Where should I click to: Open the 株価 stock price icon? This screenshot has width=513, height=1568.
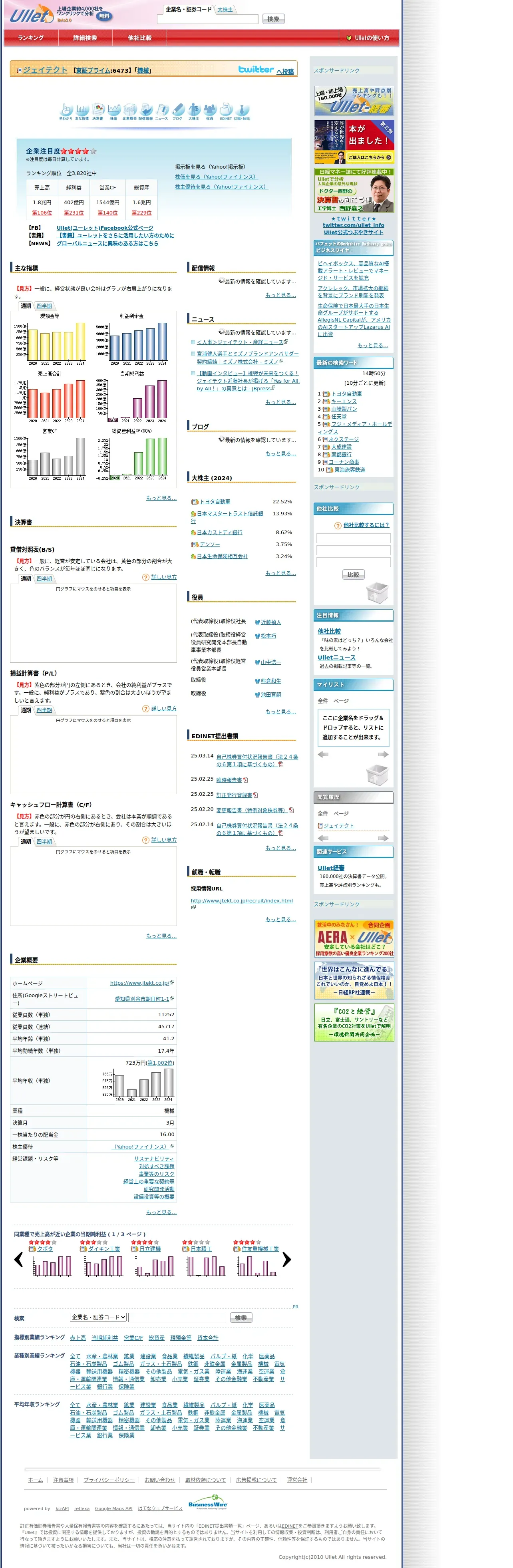(114, 111)
